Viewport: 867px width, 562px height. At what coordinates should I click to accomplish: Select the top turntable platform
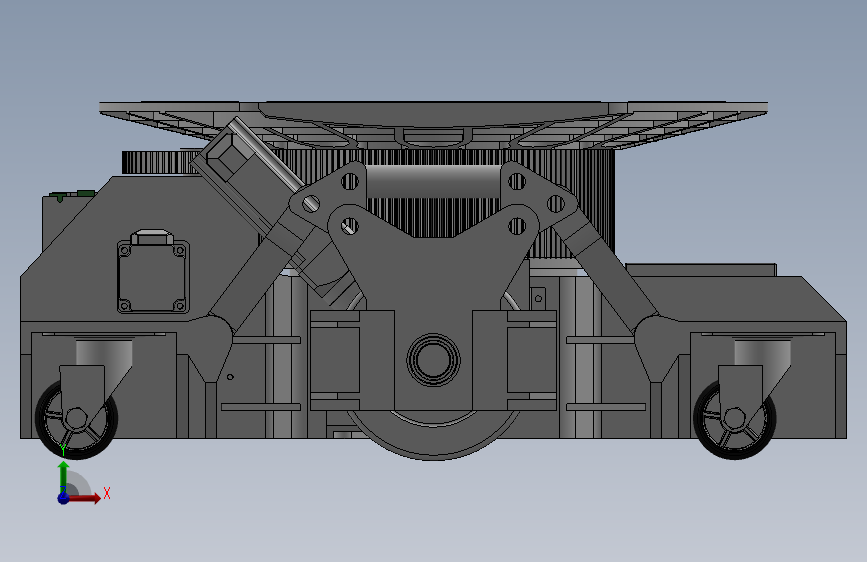434,125
